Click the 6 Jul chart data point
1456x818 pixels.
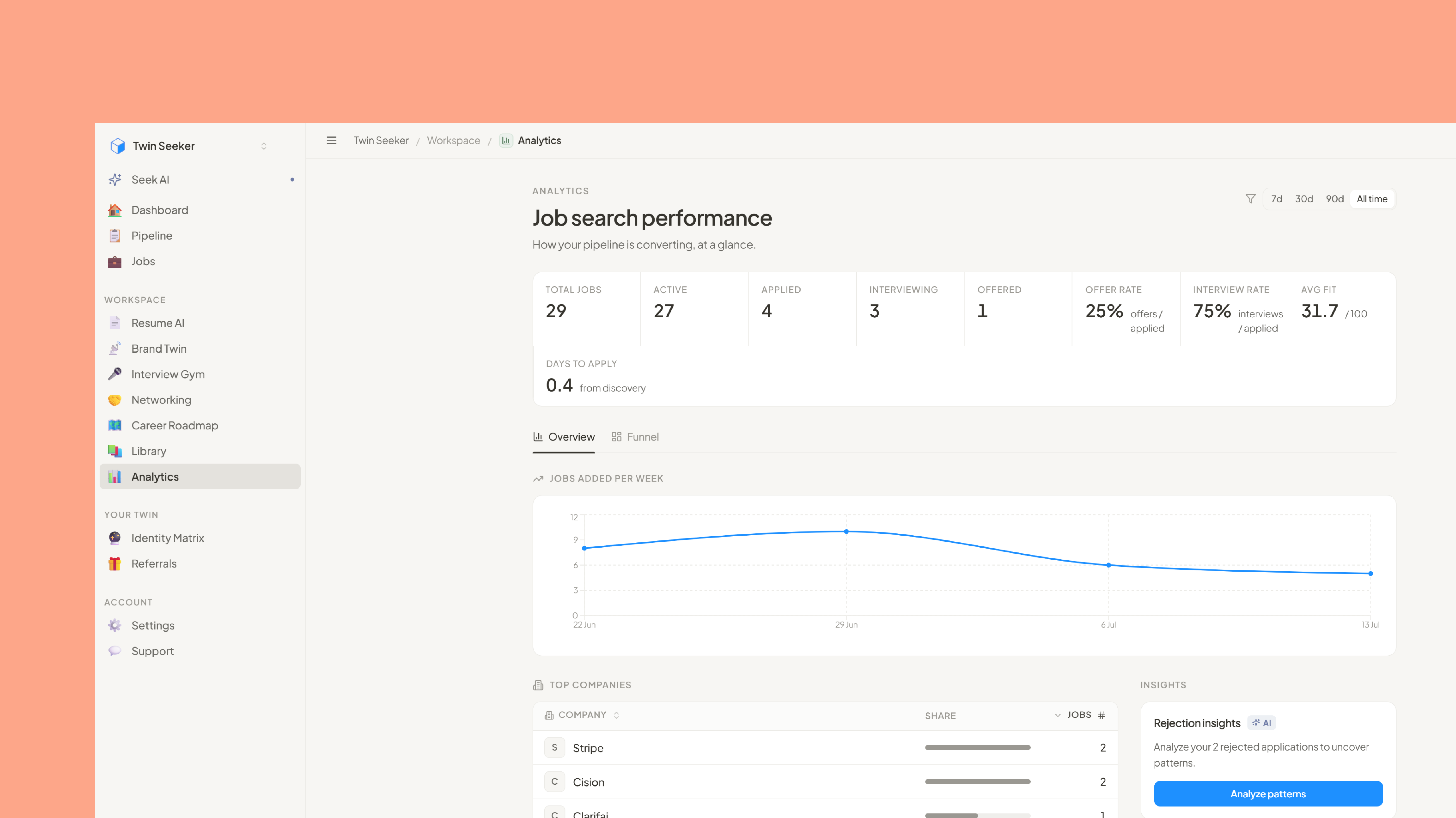coord(1108,565)
